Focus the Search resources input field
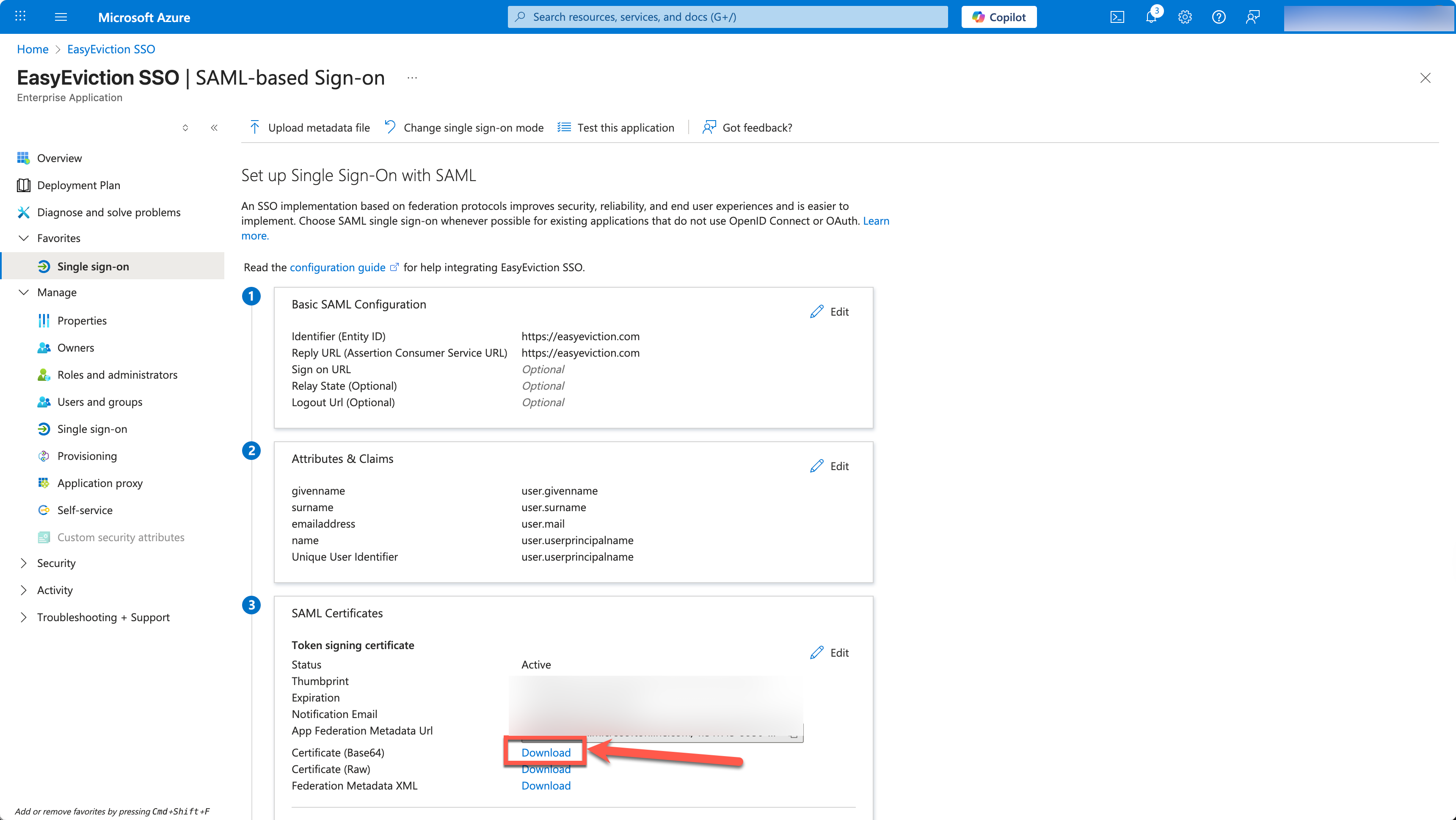Image resolution: width=1456 pixels, height=820 pixels. click(728, 17)
